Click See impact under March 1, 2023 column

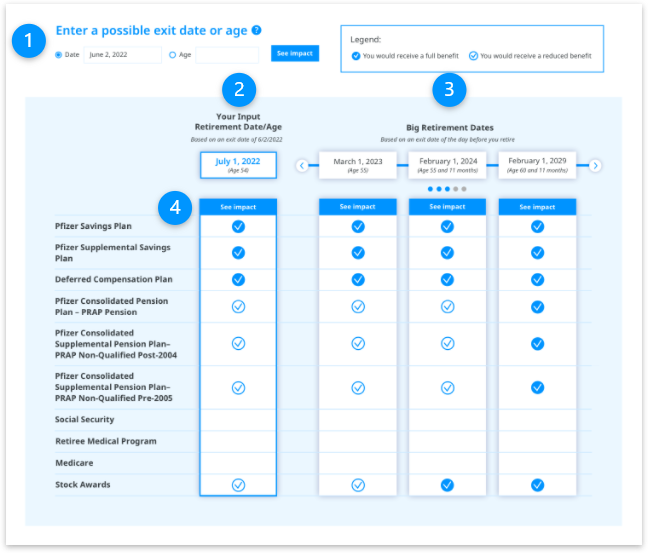coord(357,207)
